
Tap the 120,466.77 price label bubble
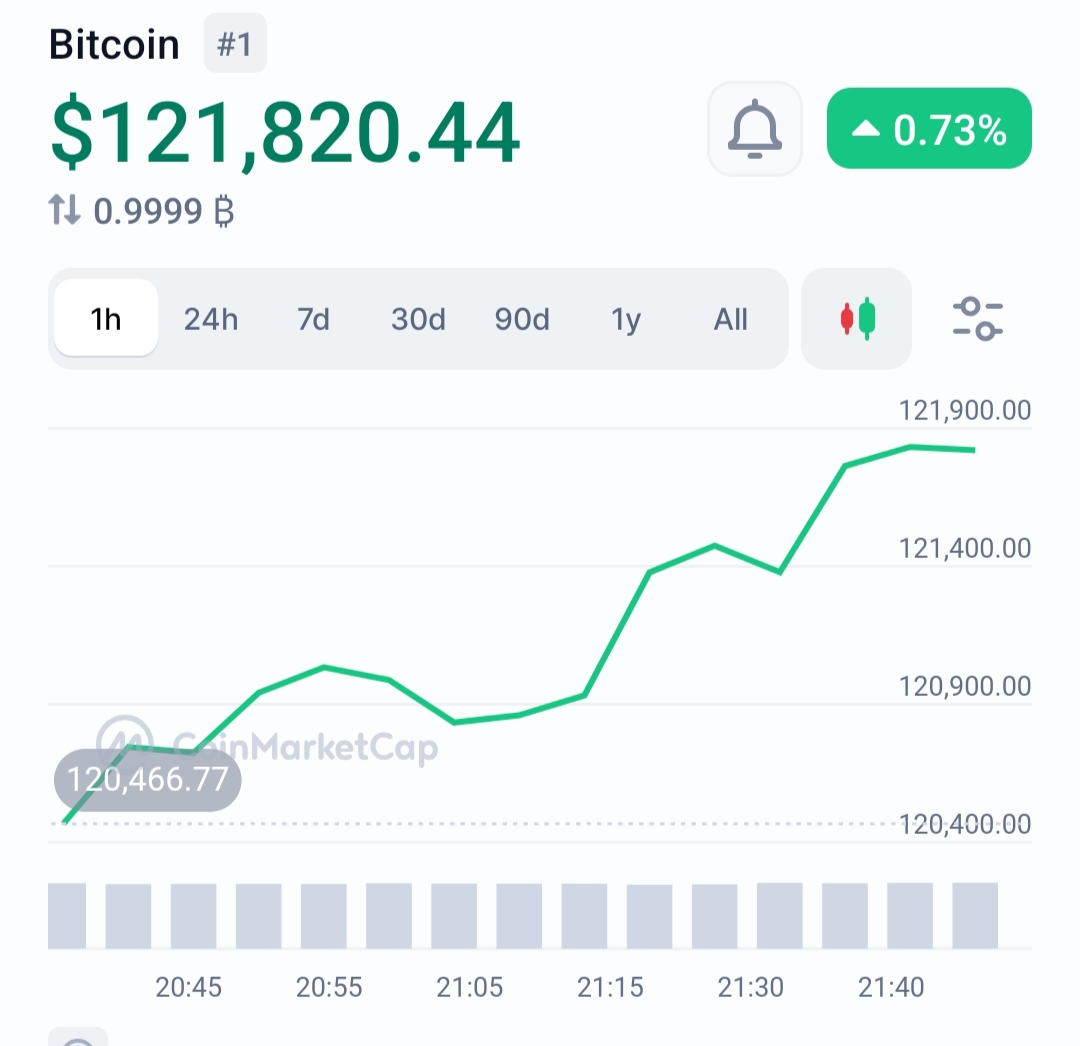tap(147, 780)
